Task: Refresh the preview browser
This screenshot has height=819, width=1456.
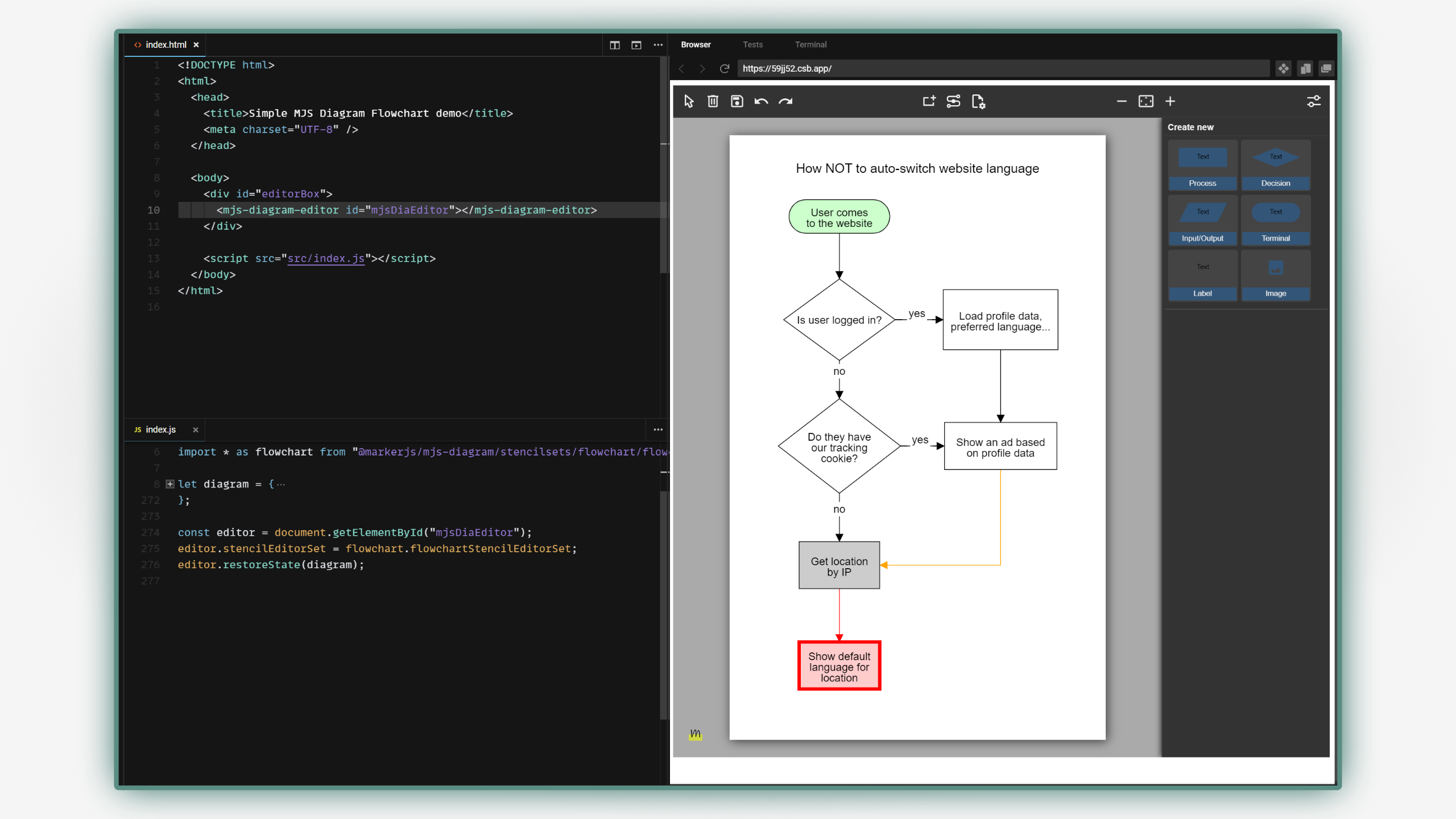Action: [x=724, y=69]
